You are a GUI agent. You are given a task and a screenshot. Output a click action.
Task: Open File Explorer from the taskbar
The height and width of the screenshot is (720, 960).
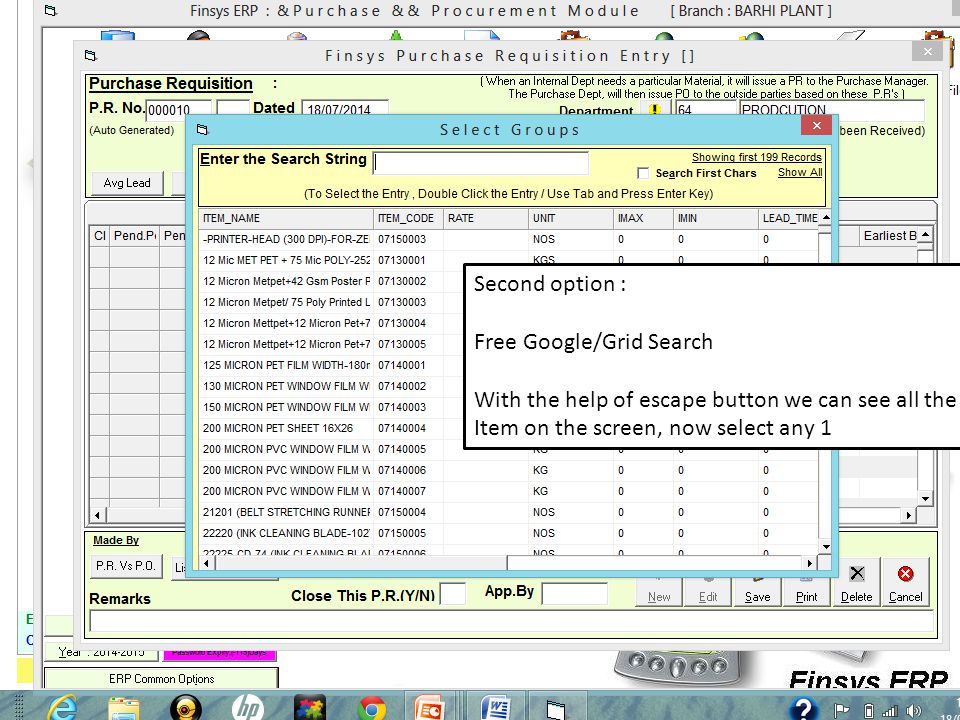(124, 707)
